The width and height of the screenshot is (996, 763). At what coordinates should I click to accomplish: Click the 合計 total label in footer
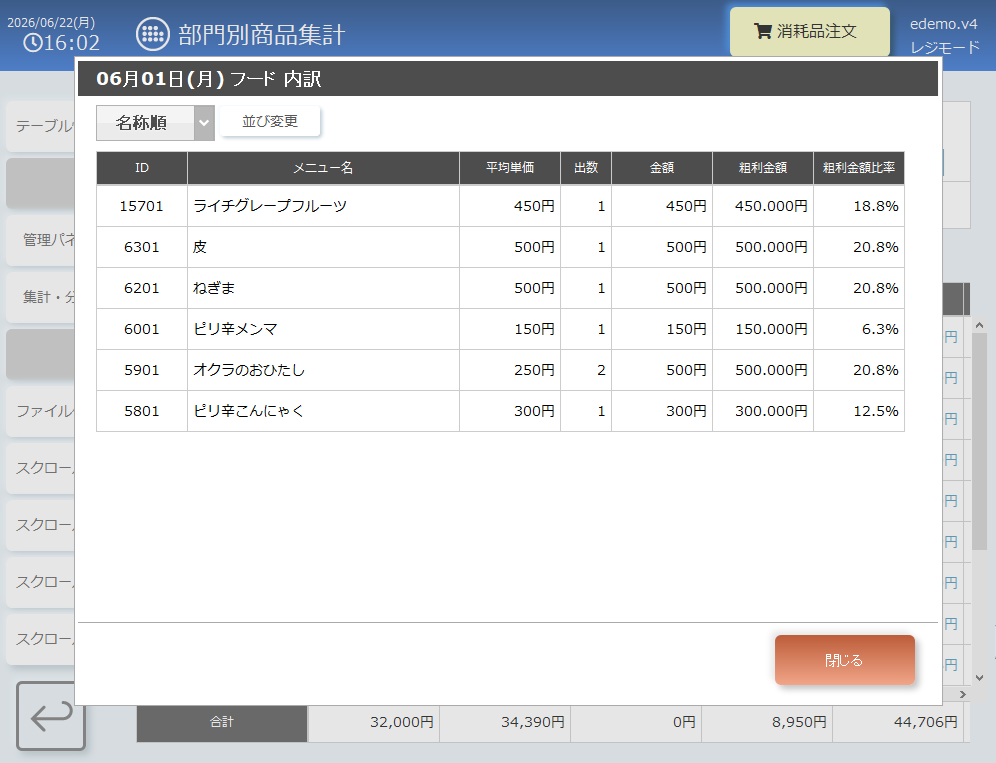coord(222,722)
